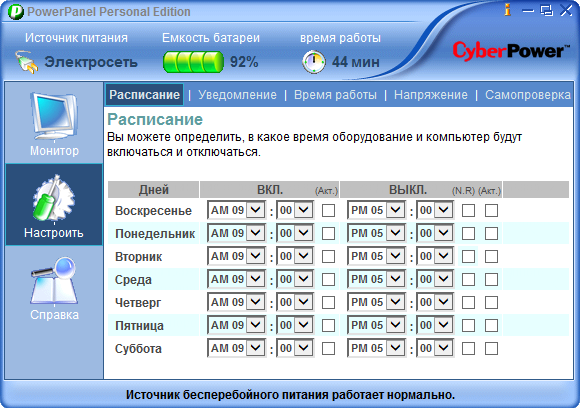Enable power-on schedule for Понедельник

pos(328,233)
